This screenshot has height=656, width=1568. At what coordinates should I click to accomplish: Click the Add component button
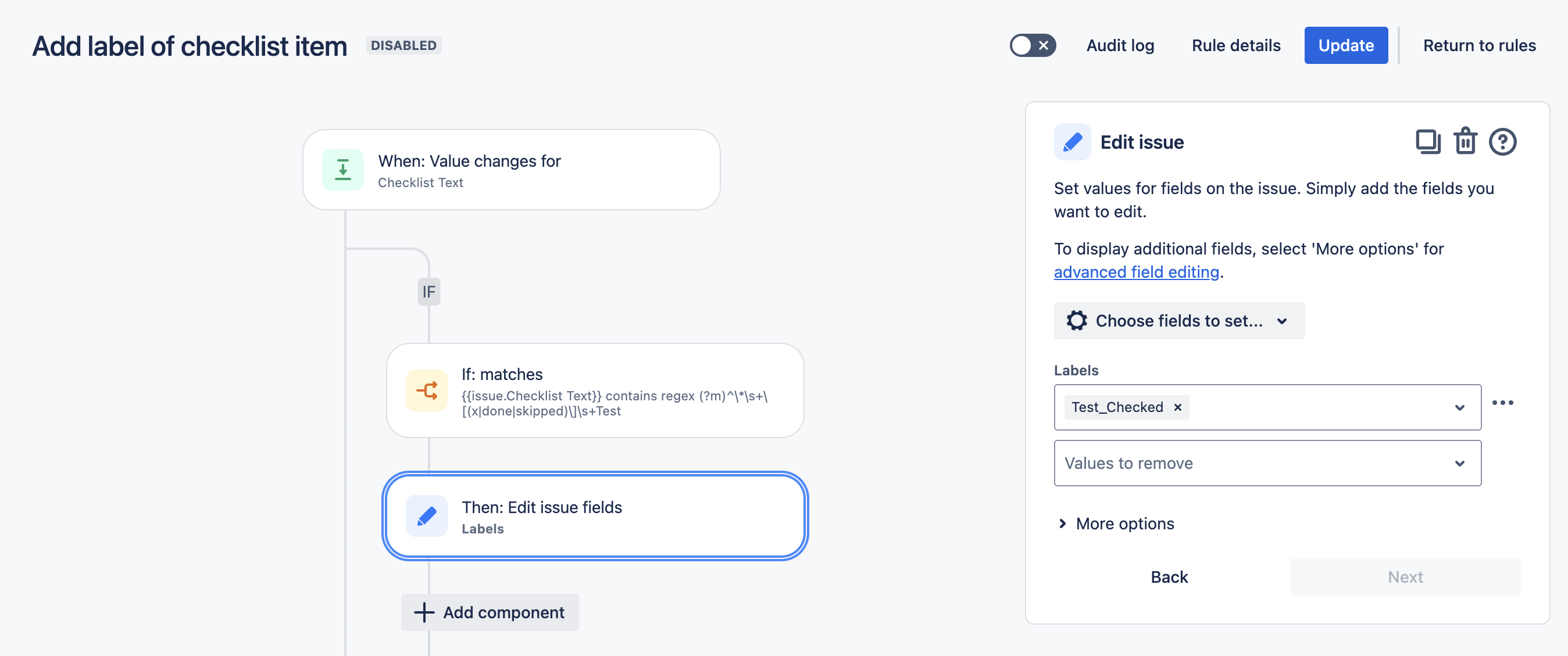(490, 612)
